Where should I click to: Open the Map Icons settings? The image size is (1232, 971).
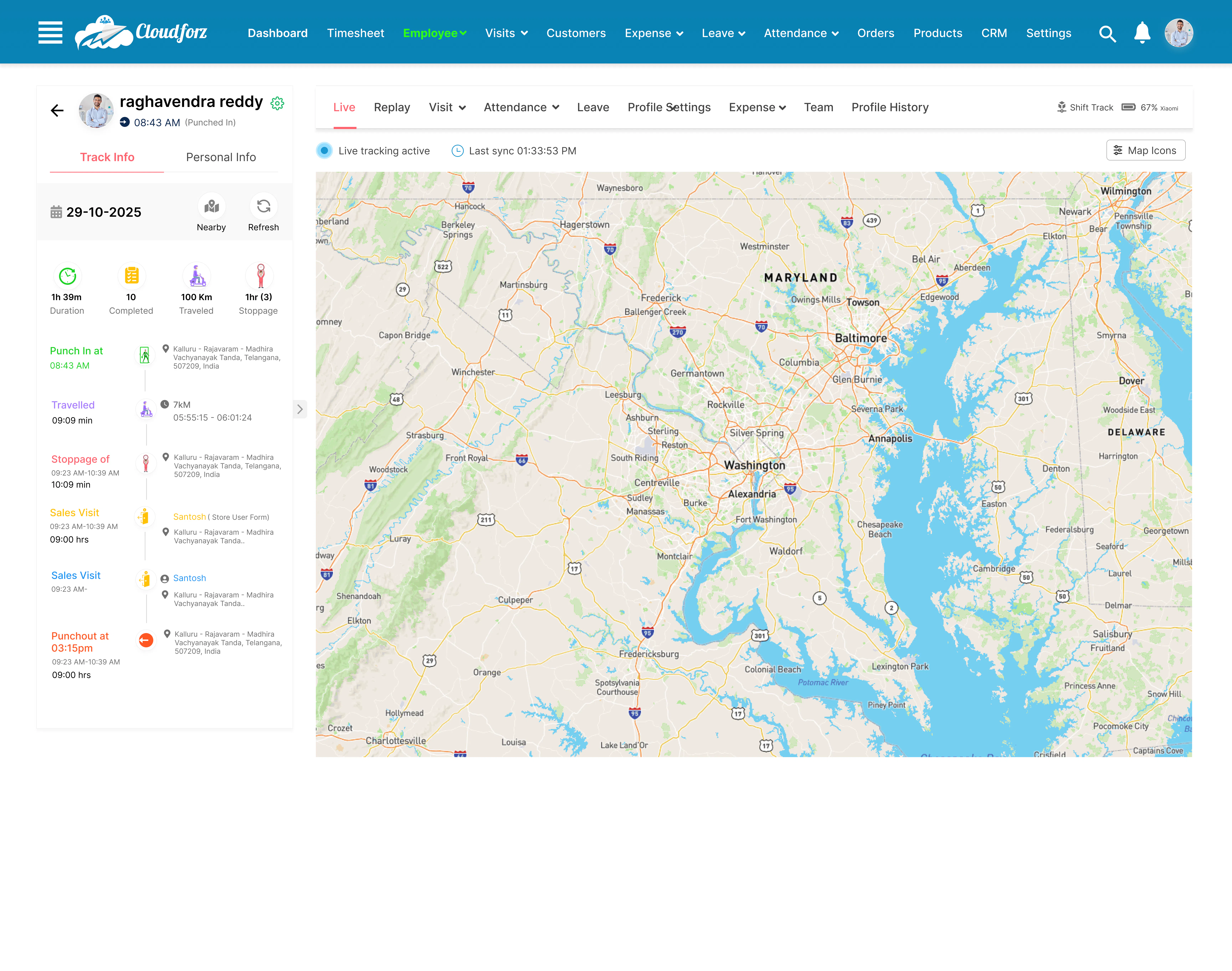[x=1146, y=150]
